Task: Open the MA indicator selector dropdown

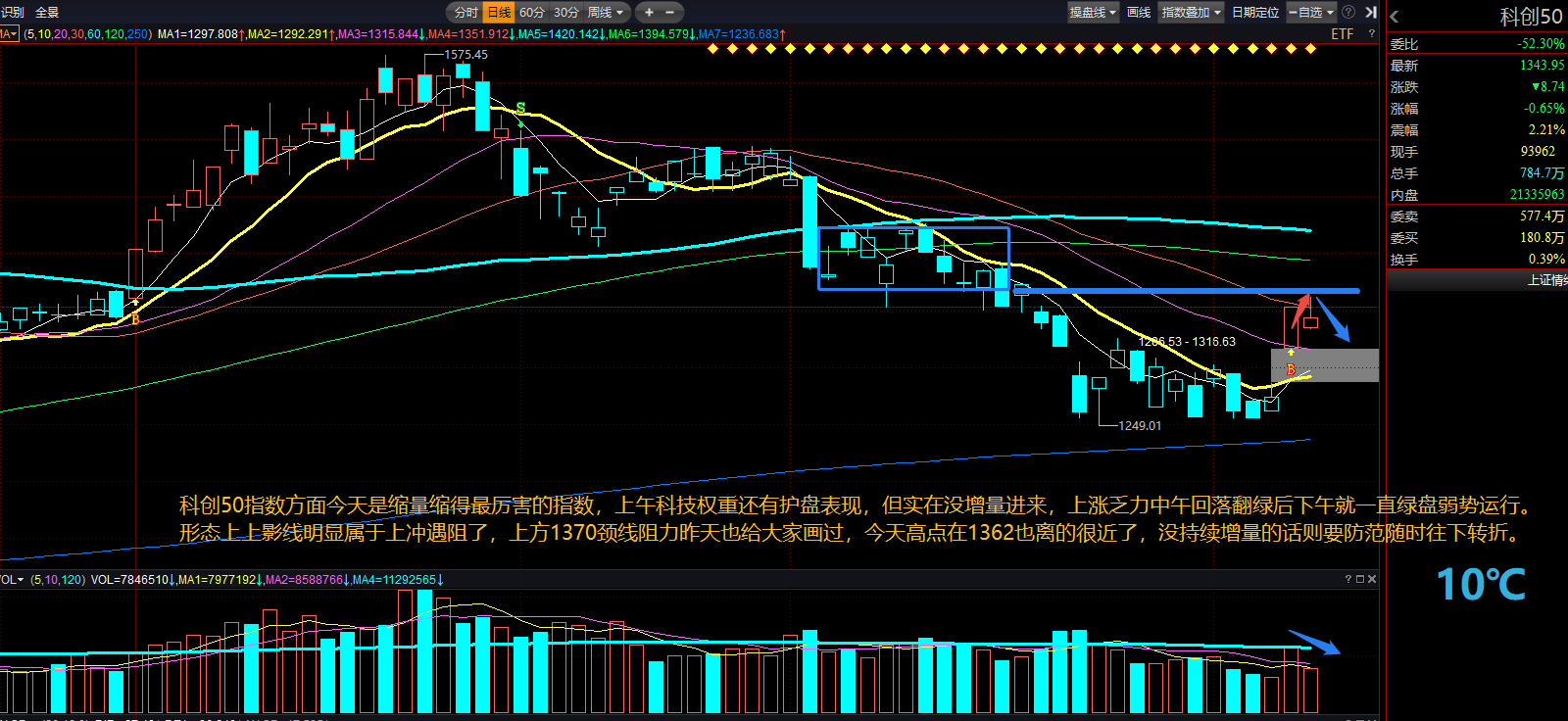Action: [9, 34]
